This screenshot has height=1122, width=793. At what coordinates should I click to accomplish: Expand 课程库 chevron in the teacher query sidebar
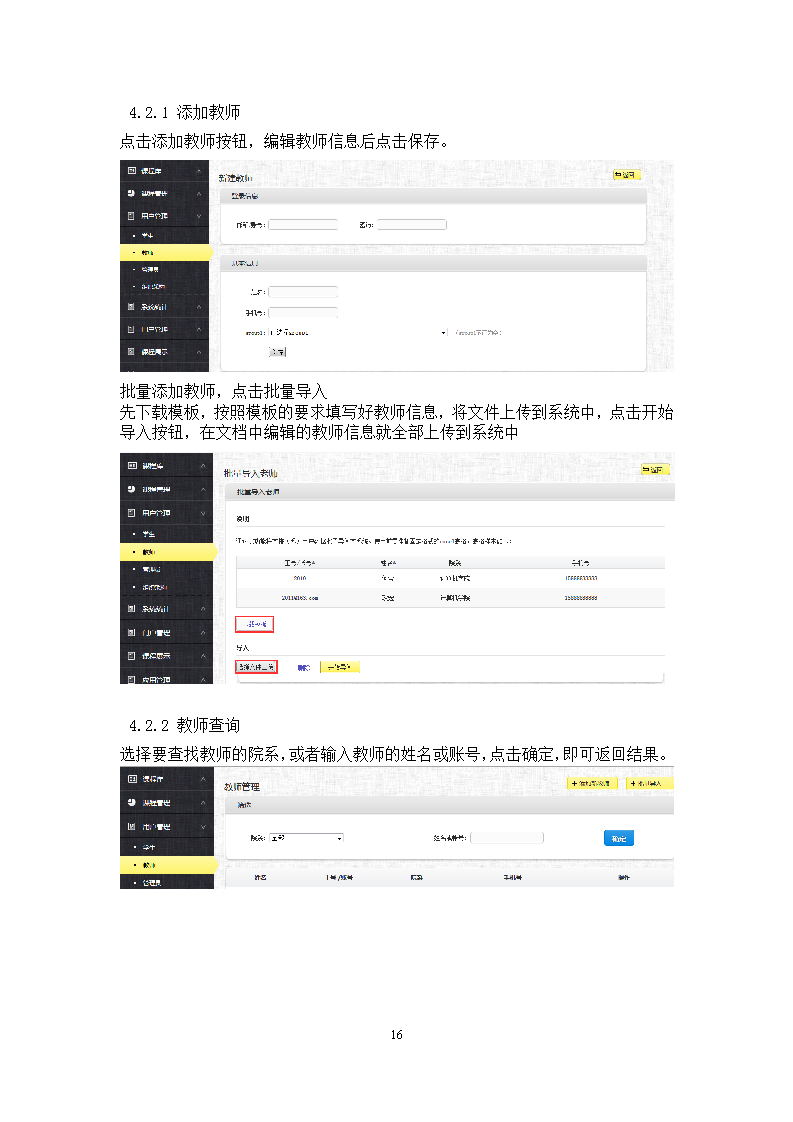coord(203,779)
